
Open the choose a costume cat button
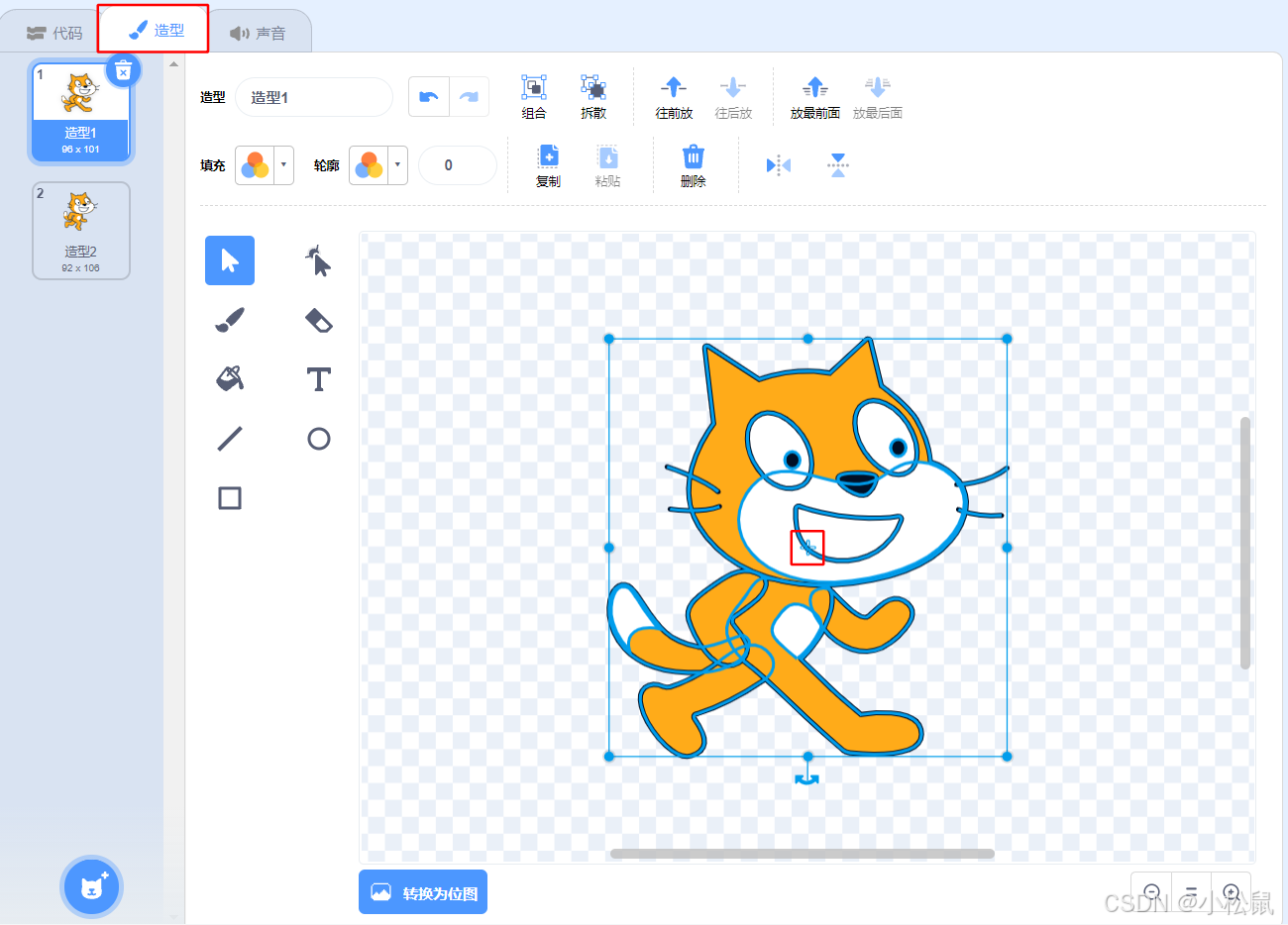(91, 886)
